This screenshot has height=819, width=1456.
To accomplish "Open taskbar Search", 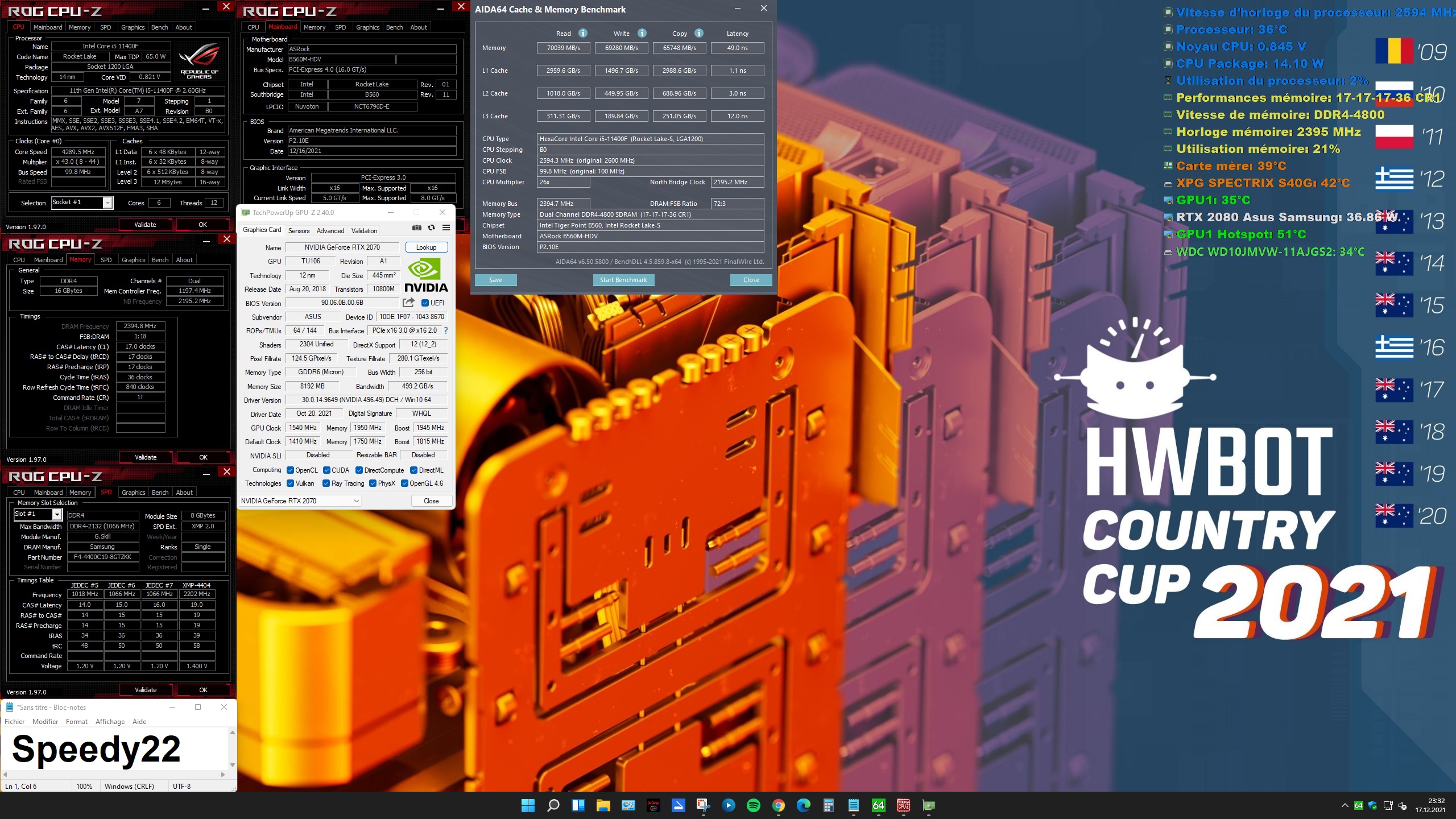I will point(553,805).
